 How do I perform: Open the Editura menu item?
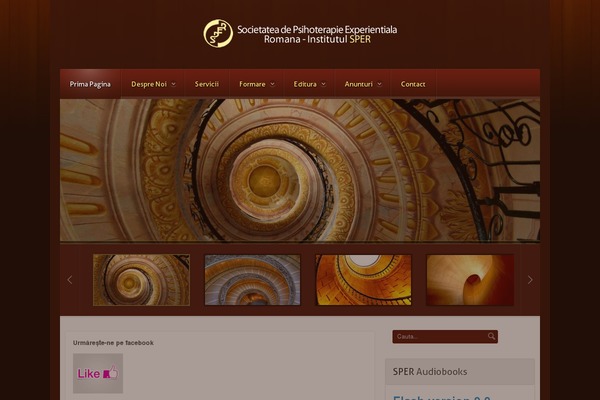305,84
